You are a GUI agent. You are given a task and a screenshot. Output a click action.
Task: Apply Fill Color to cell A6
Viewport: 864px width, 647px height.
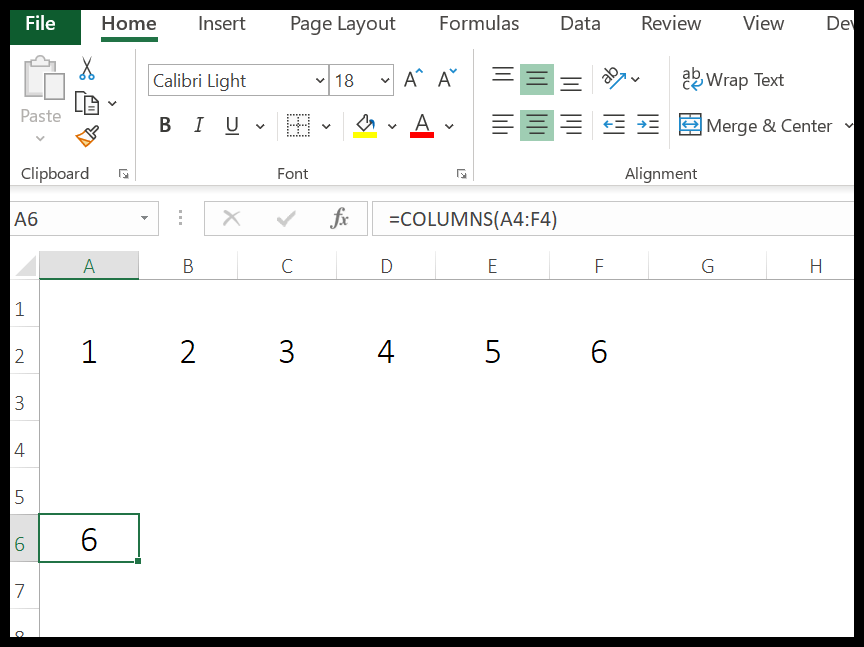tap(364, 125)
